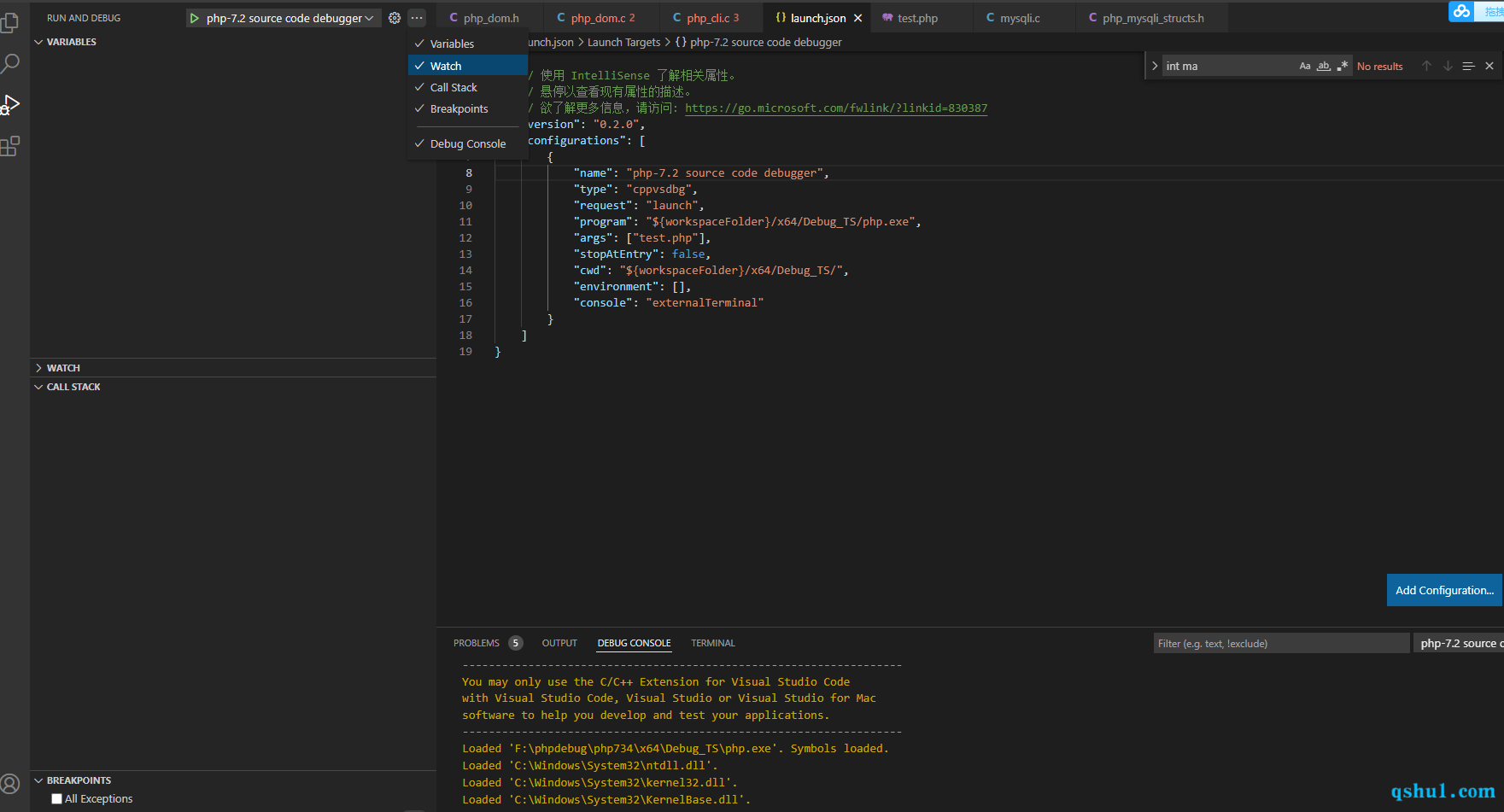The image size is (1504, 812).
Task: Toggle Find in Selection icon
Action: 1468,66
